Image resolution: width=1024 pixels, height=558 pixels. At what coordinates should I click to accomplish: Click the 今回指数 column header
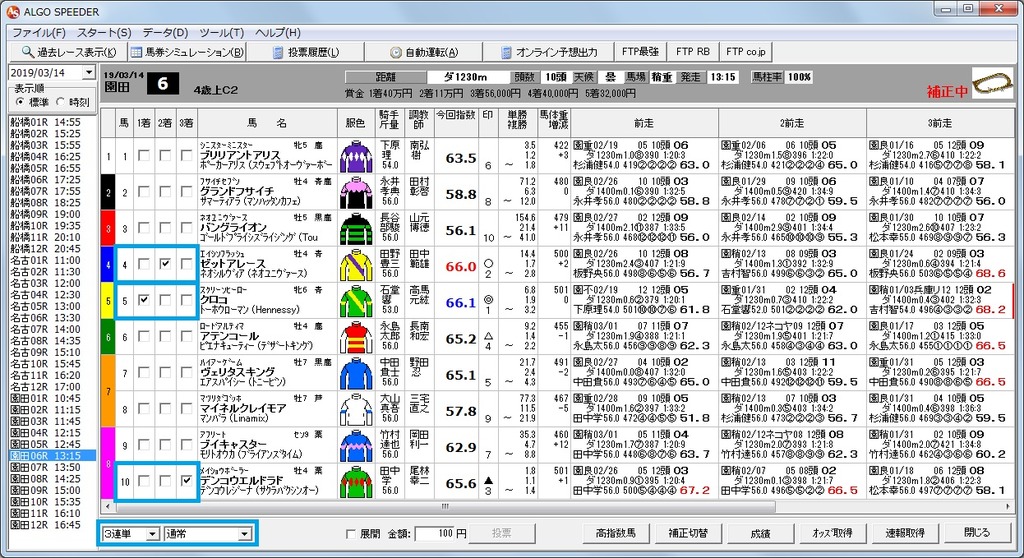click(x=456, y=122)
